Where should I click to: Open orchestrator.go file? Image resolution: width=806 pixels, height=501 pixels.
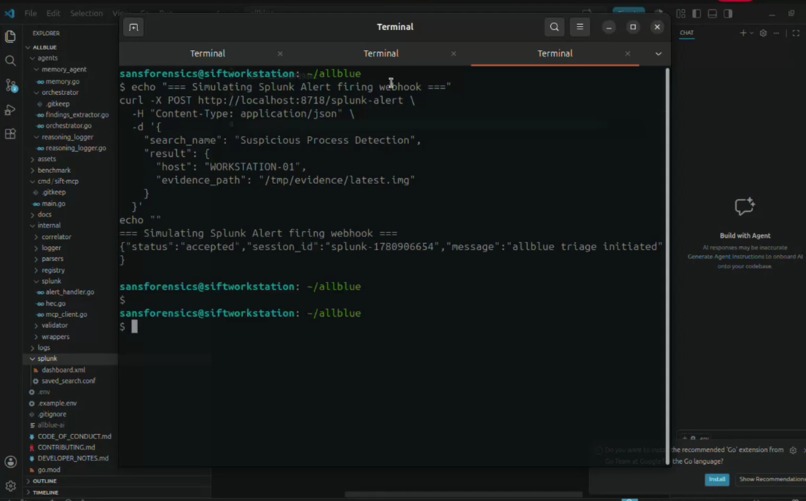[68, 125]
